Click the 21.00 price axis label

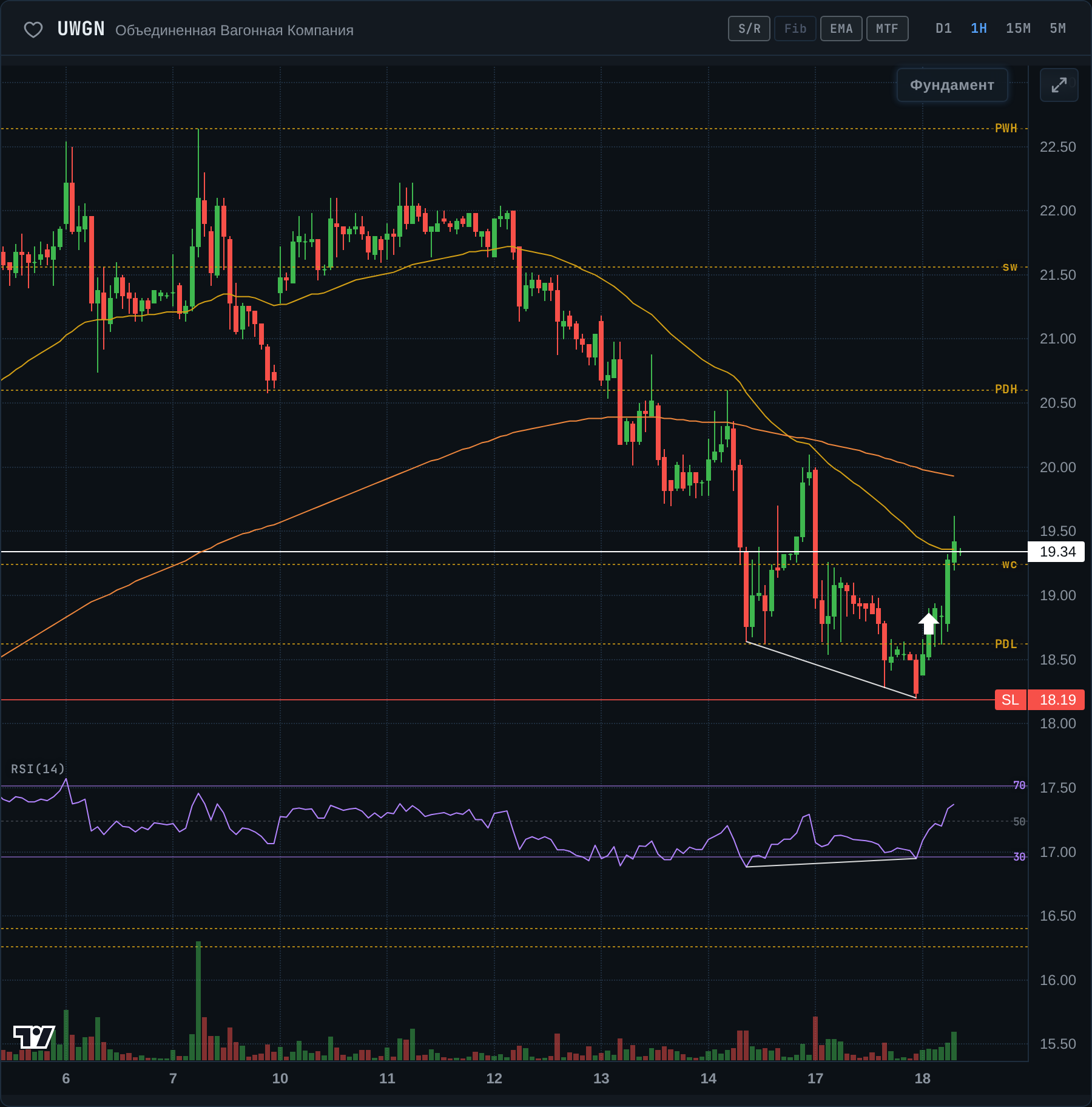point(1058,339)
